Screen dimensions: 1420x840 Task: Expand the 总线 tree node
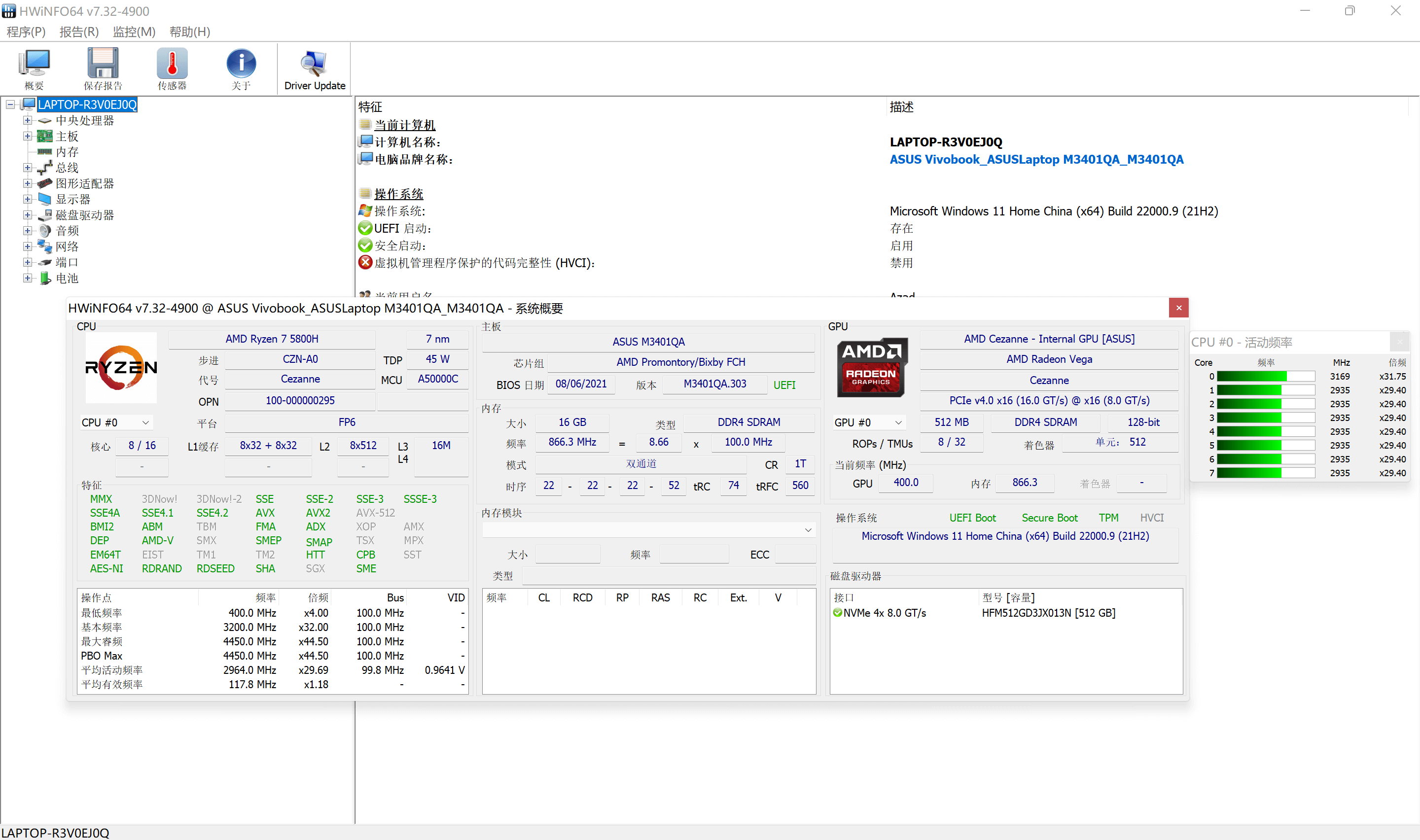coord(27,168)
